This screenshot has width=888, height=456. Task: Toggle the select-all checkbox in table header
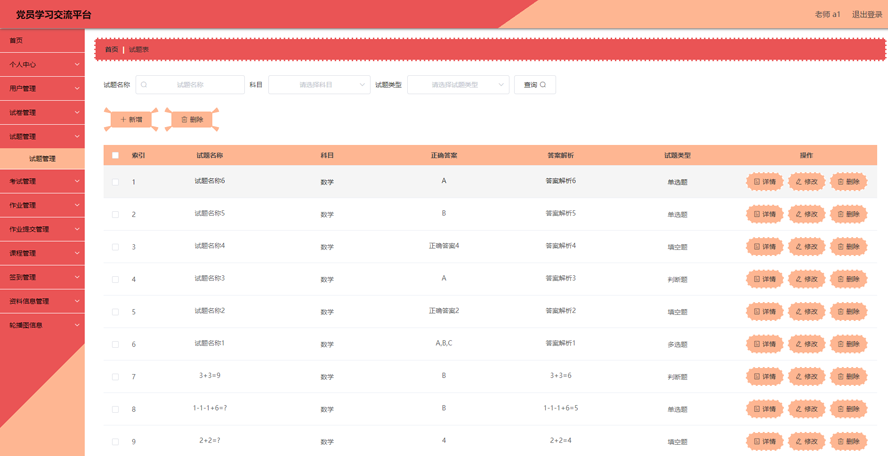tap(116, 155)
